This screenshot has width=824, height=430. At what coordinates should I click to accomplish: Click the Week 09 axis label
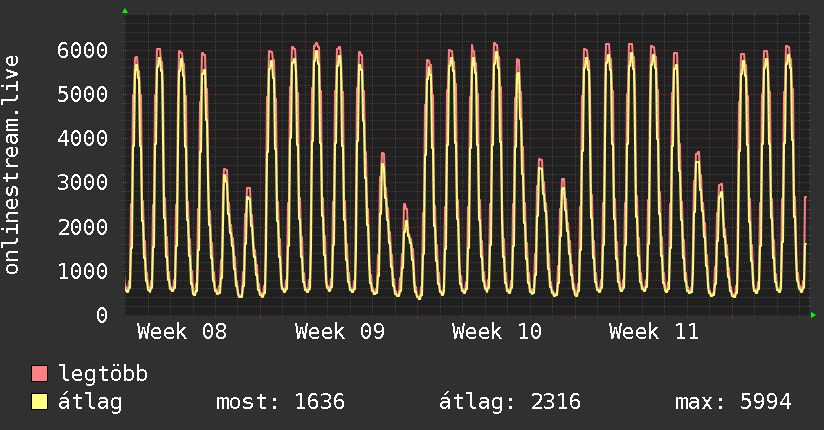tap(339, 332)
